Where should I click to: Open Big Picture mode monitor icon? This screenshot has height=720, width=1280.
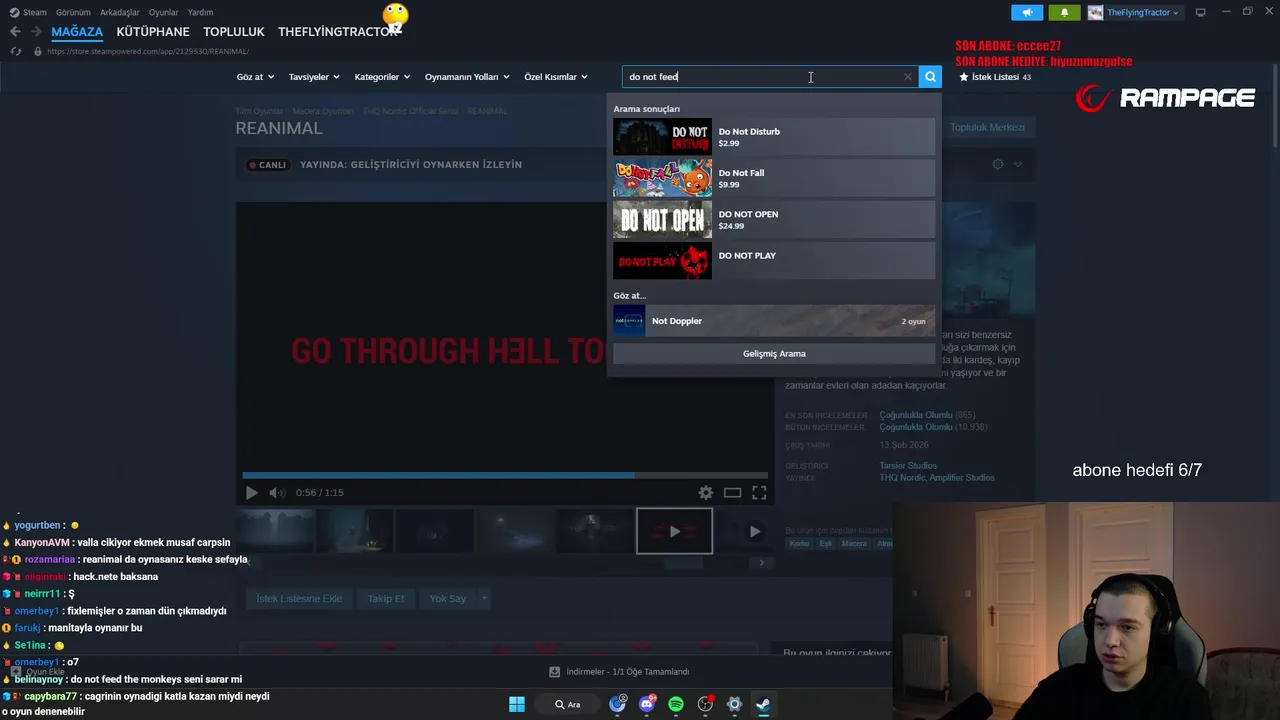click(1200, 12)
